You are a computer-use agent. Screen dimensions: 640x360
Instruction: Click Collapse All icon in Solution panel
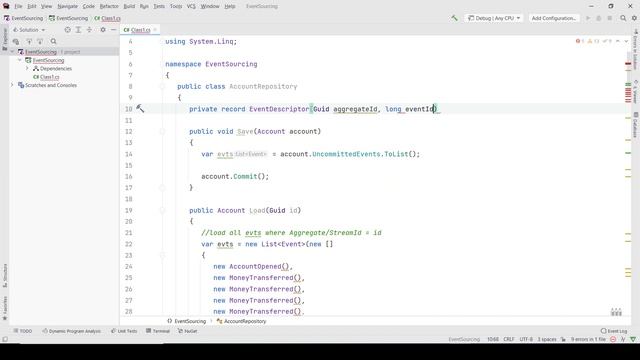(89, 30)
